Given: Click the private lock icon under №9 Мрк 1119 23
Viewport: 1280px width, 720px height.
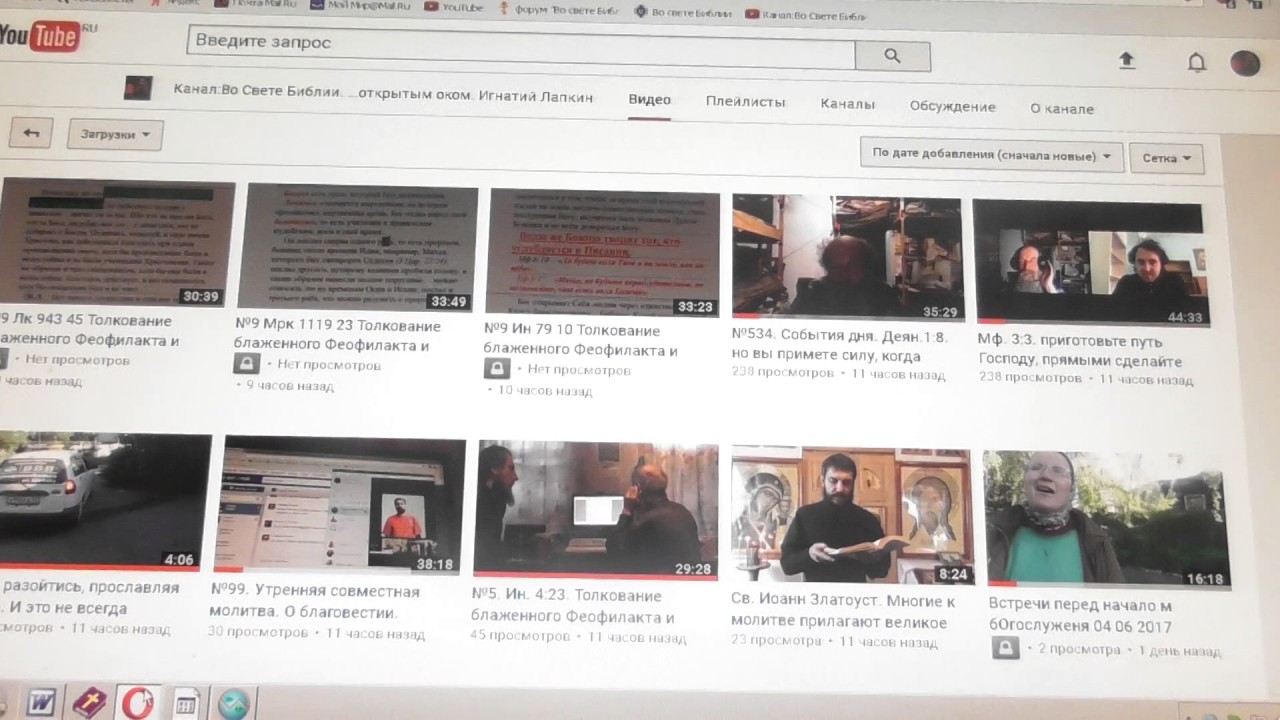Looking at the screenshot, I should tap(247, 364).
